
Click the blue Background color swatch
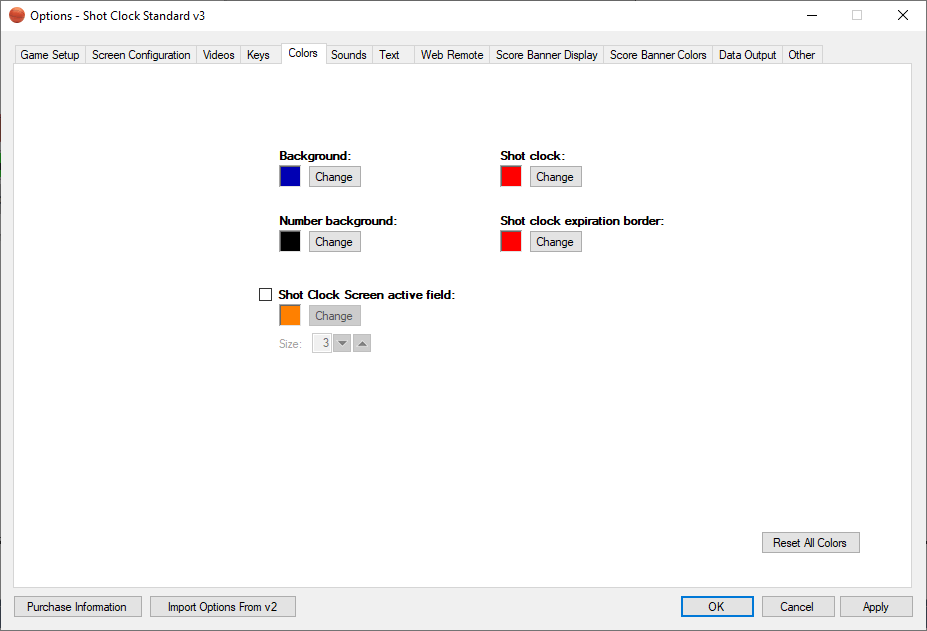pos(290,177)
